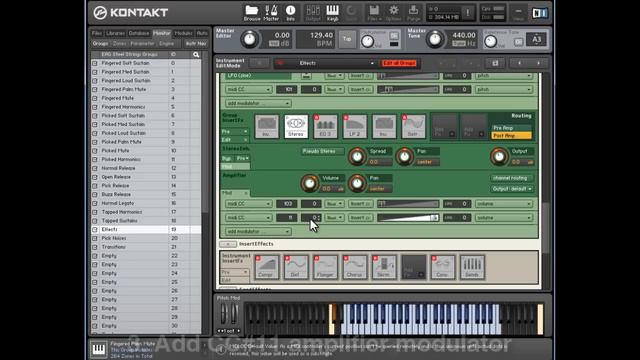
Task: Open the Engine monitor sub-tab
Action: point(167,43)
